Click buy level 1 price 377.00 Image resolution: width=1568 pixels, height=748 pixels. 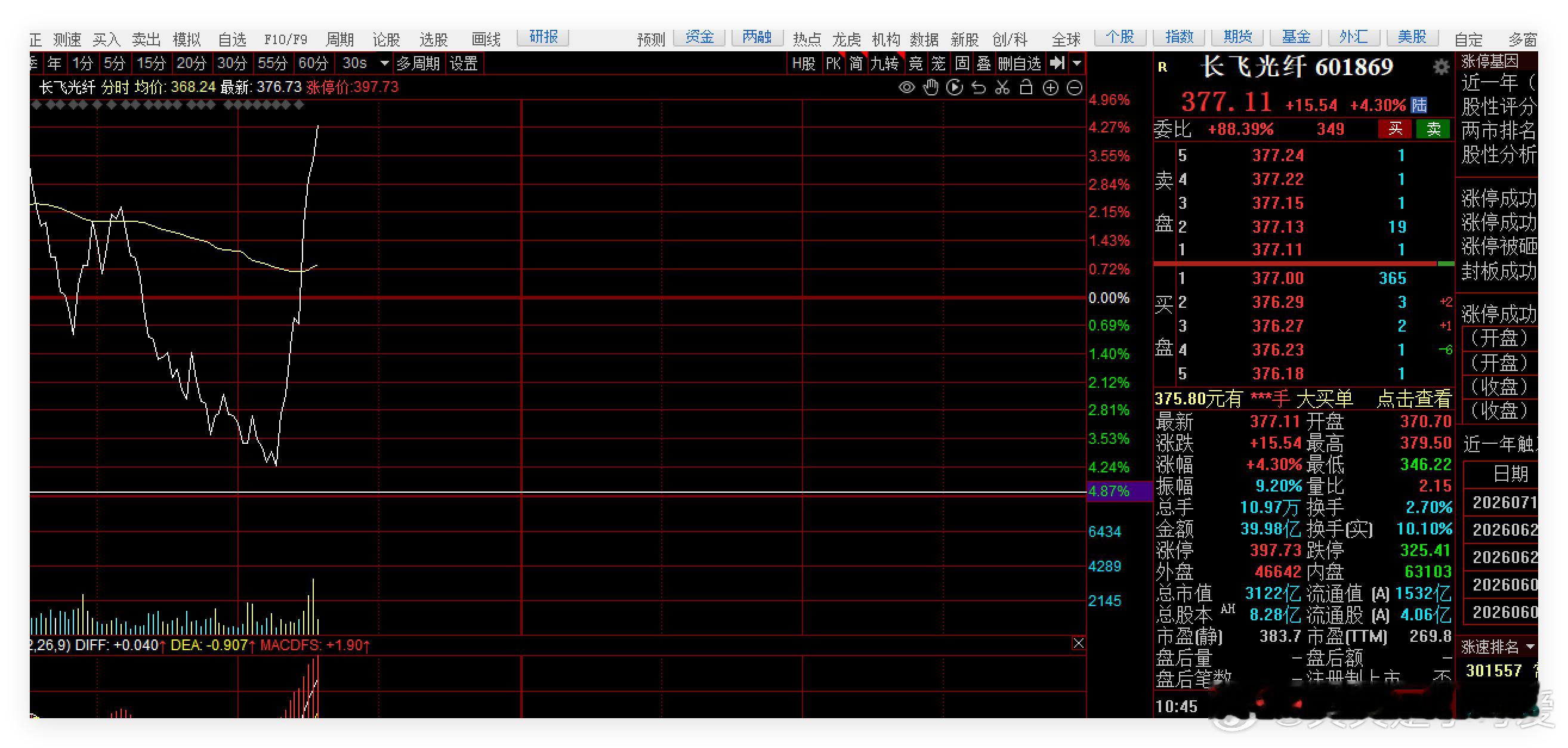point(1277,278)
